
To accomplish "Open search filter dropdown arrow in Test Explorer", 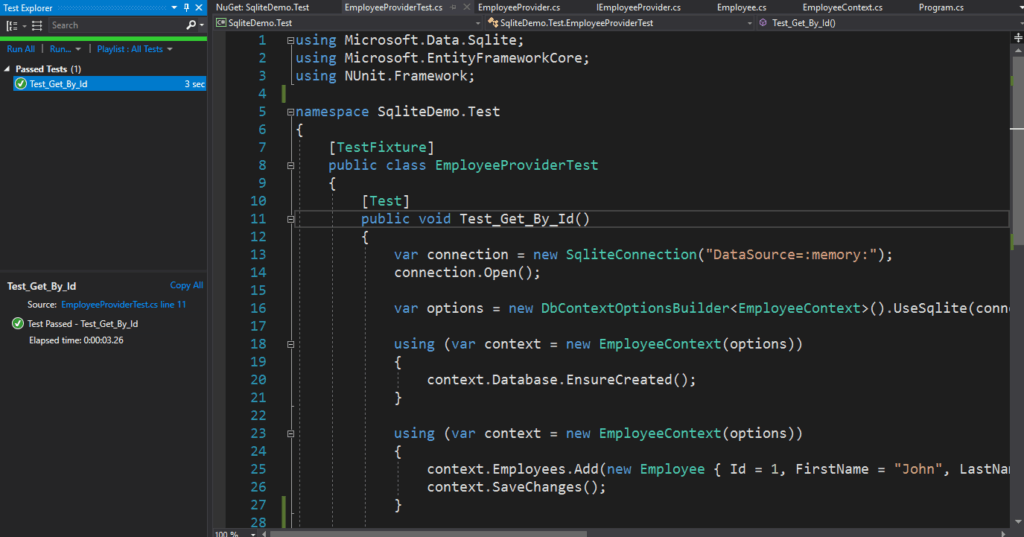I will (202, 25).
